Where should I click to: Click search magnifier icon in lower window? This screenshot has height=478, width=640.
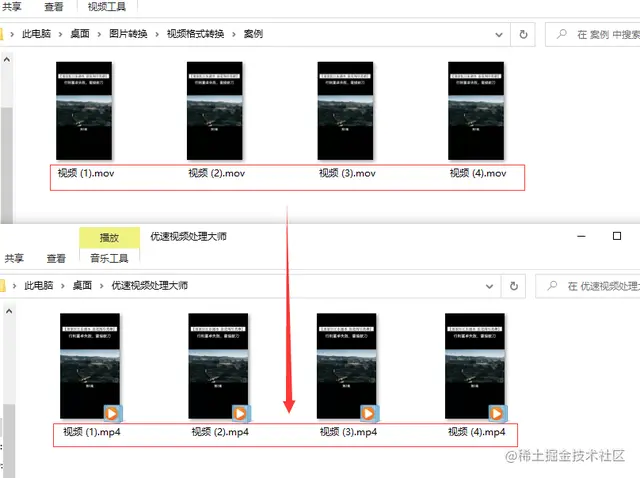click(552, 285)
